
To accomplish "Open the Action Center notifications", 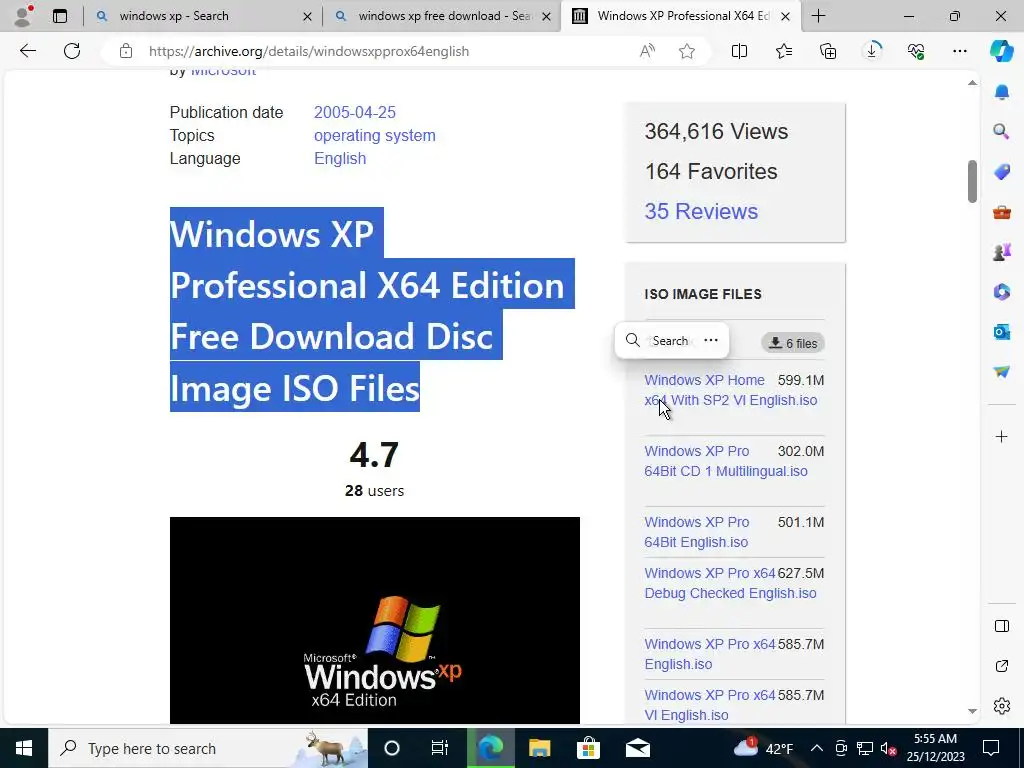I will pos(991,748).
